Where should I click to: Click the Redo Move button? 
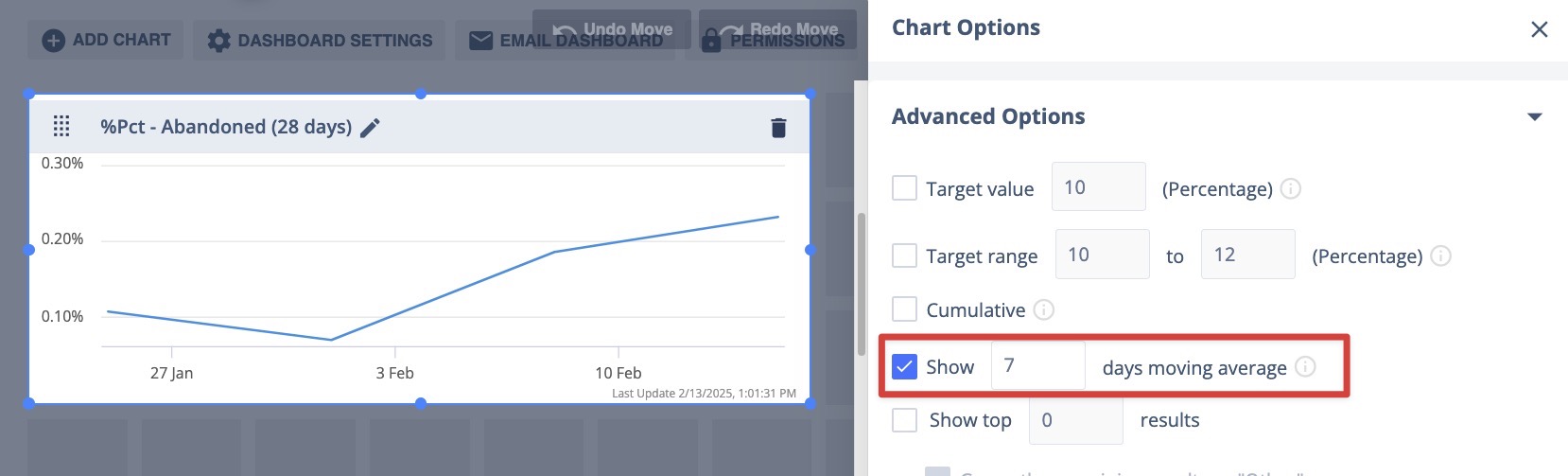point(777,29)
